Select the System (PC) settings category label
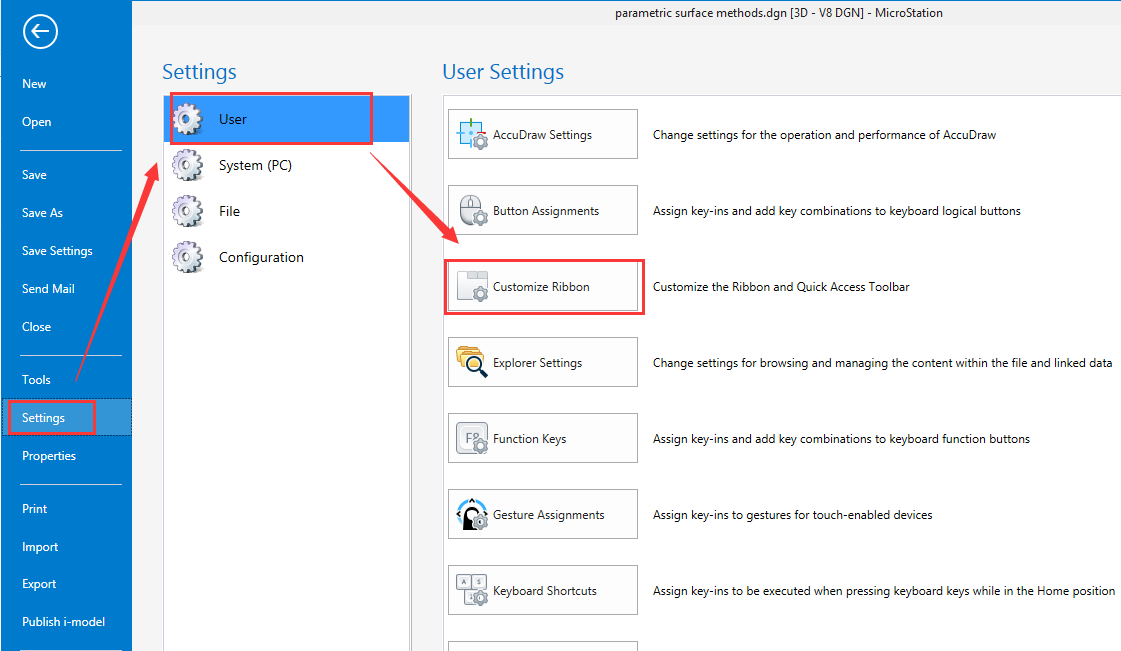 pos(255,165)
